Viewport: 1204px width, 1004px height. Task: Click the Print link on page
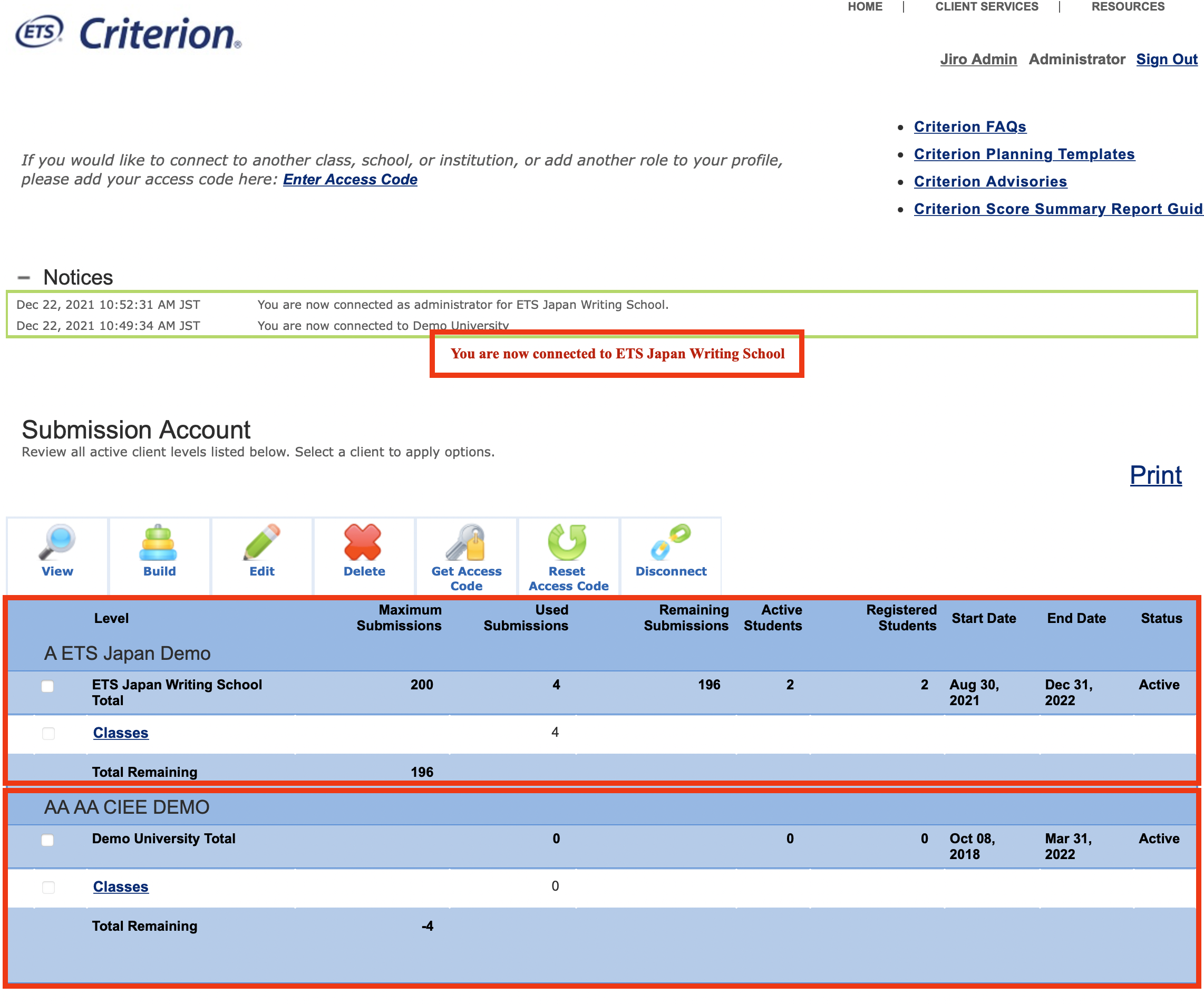(1154, 475)
